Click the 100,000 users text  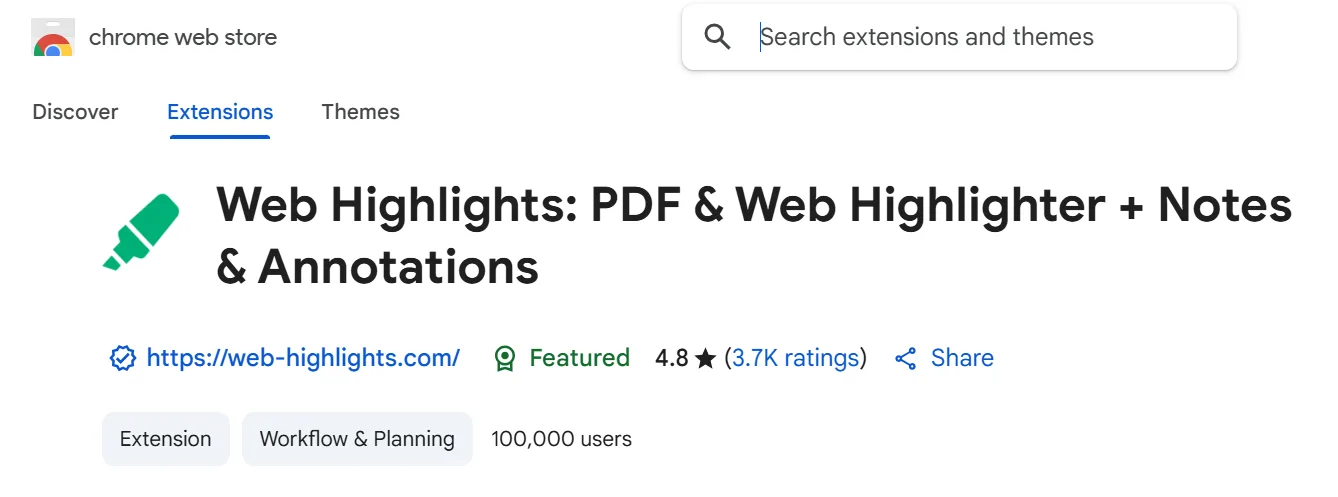coord(562,439)
